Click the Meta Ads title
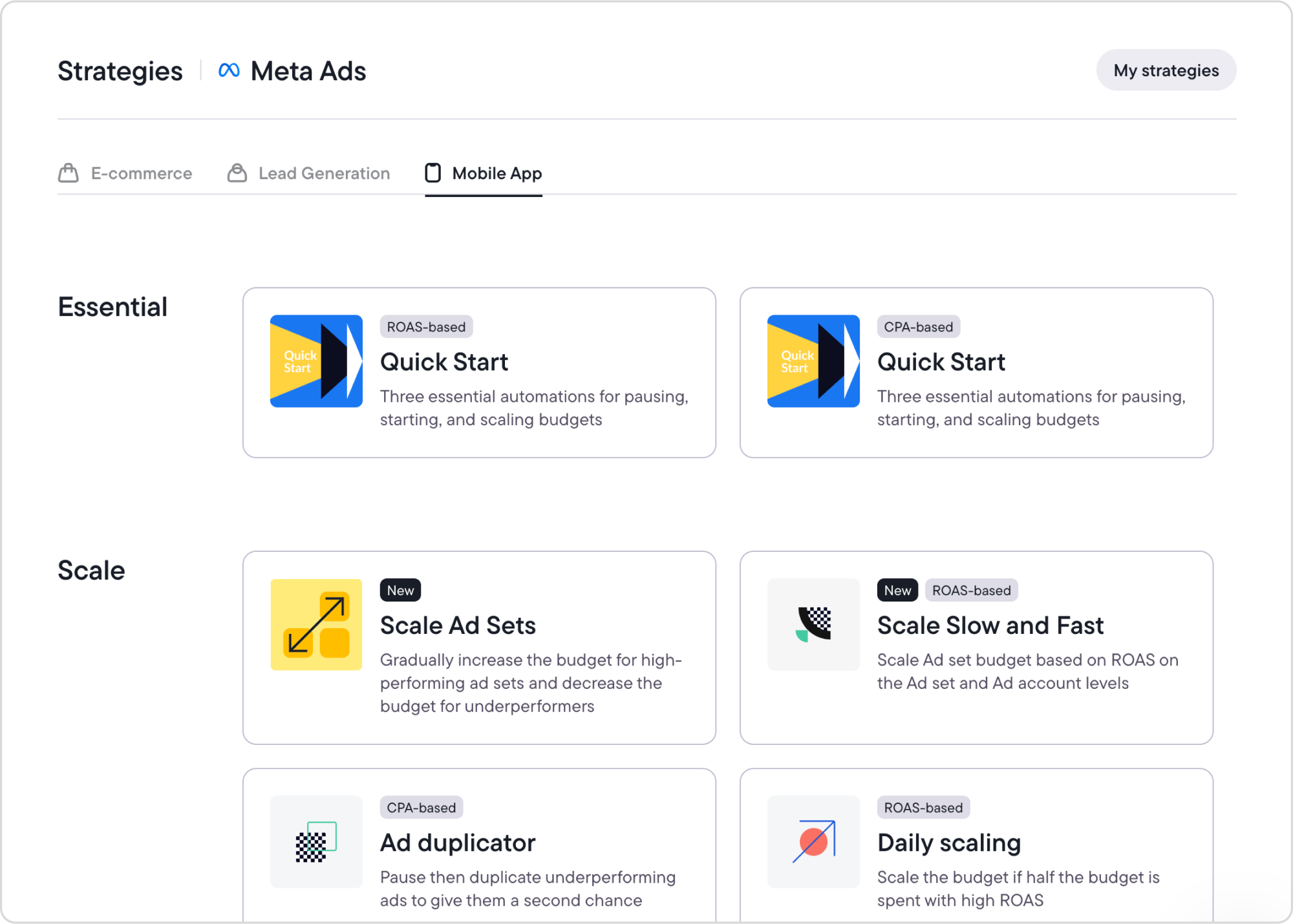This screenshot has height=924, width=1293. point(308,71)
